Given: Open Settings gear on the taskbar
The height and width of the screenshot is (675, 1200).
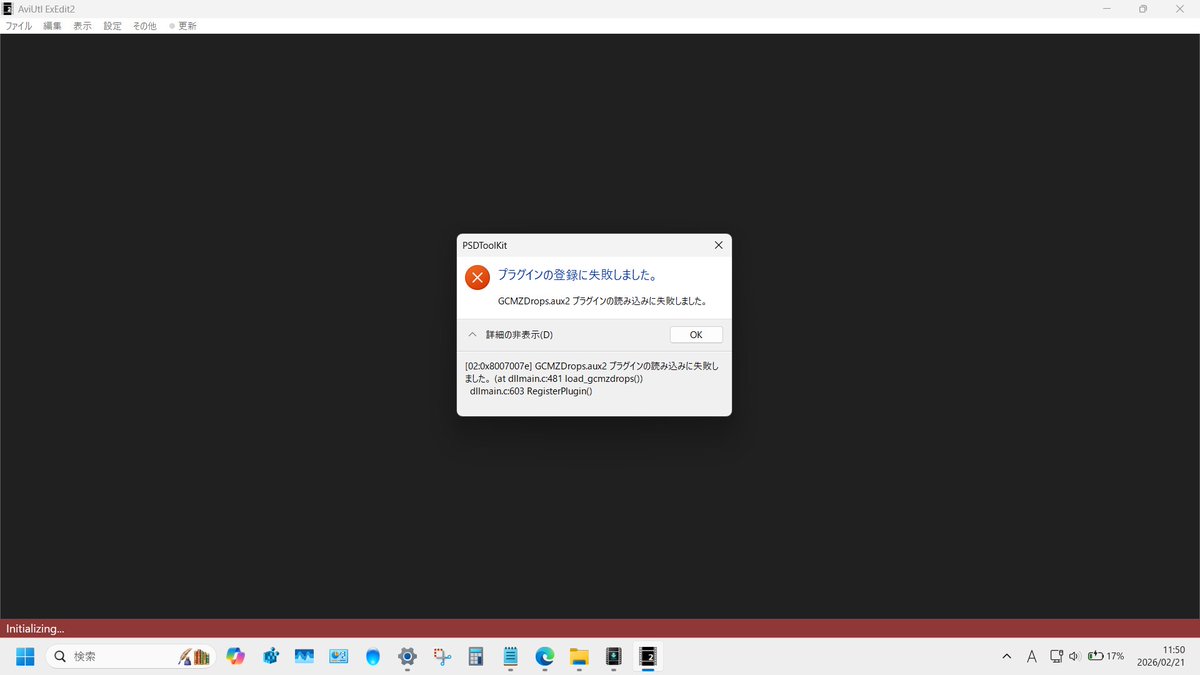Looking at the screenshot, I should point(407,656).
